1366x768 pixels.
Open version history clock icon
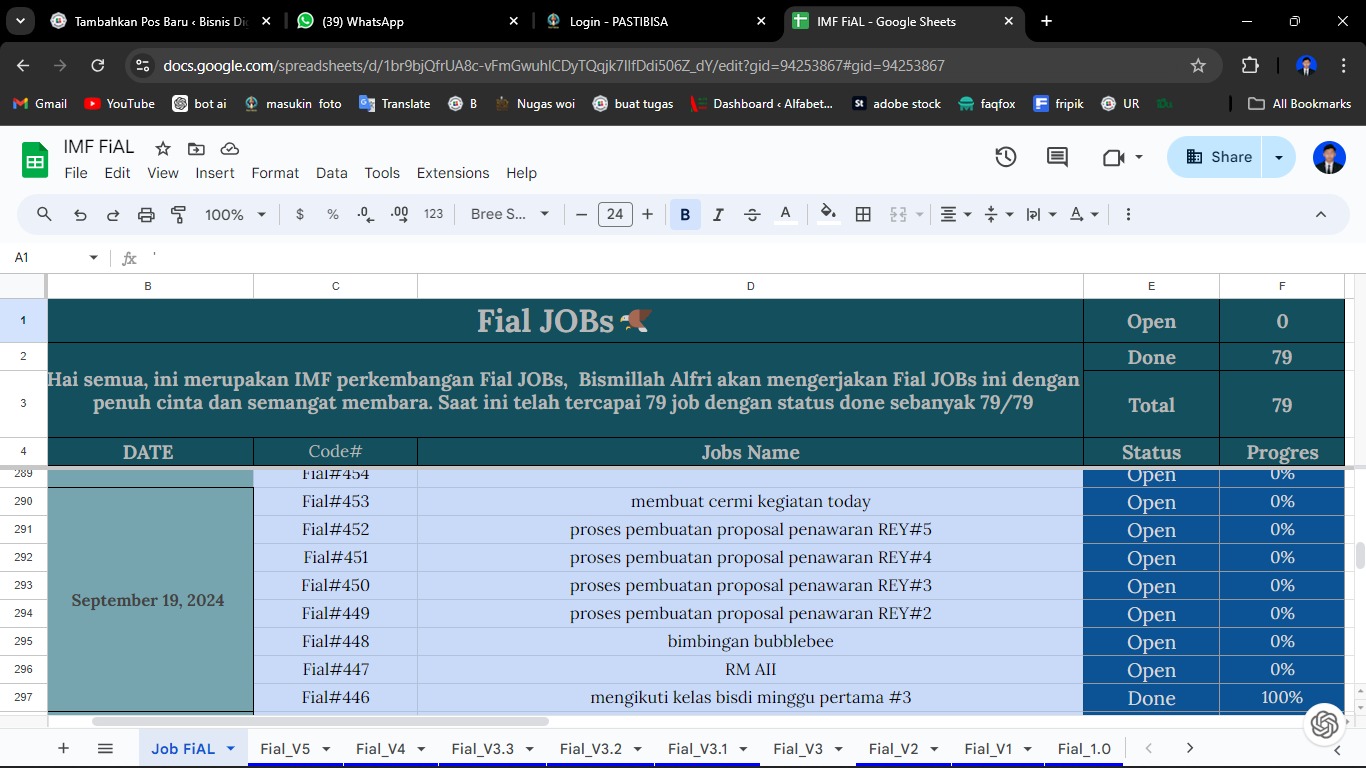tap(1006, 157)
